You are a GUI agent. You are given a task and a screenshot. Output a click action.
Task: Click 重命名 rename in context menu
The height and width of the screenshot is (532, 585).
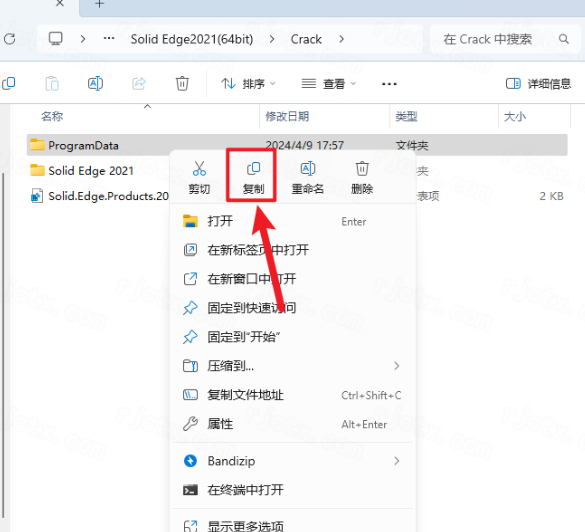click(307, 177)
